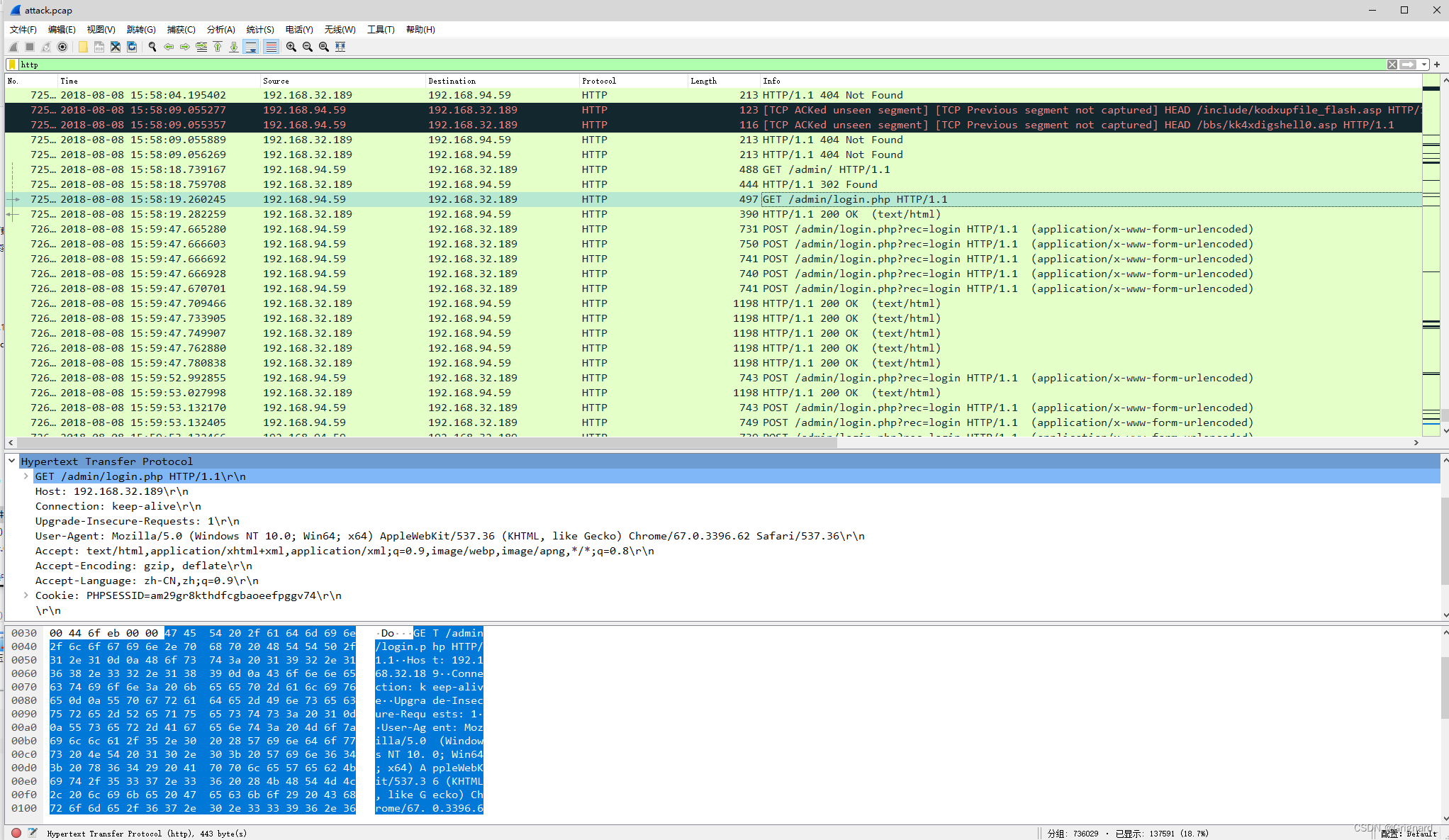The height and width of the screenshot is (840, 1449).
Task: Open the 统计(S) menu
Action: pyautogui.click(x=260, y=29)
